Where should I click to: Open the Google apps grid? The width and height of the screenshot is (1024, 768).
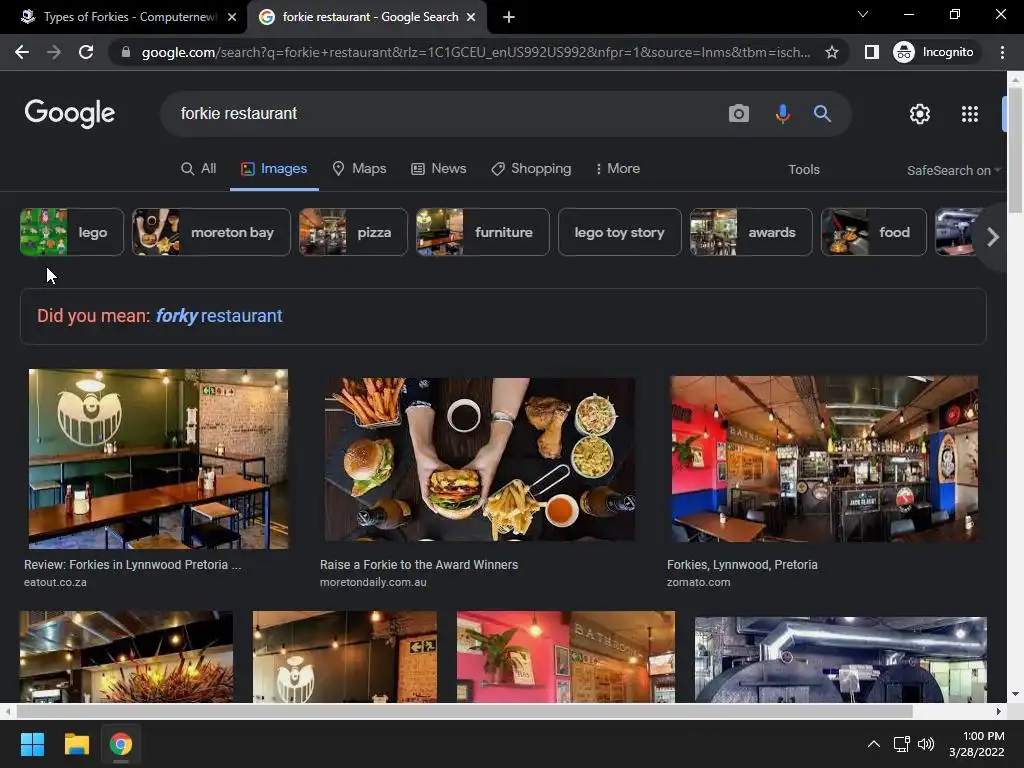coord(970,114)
